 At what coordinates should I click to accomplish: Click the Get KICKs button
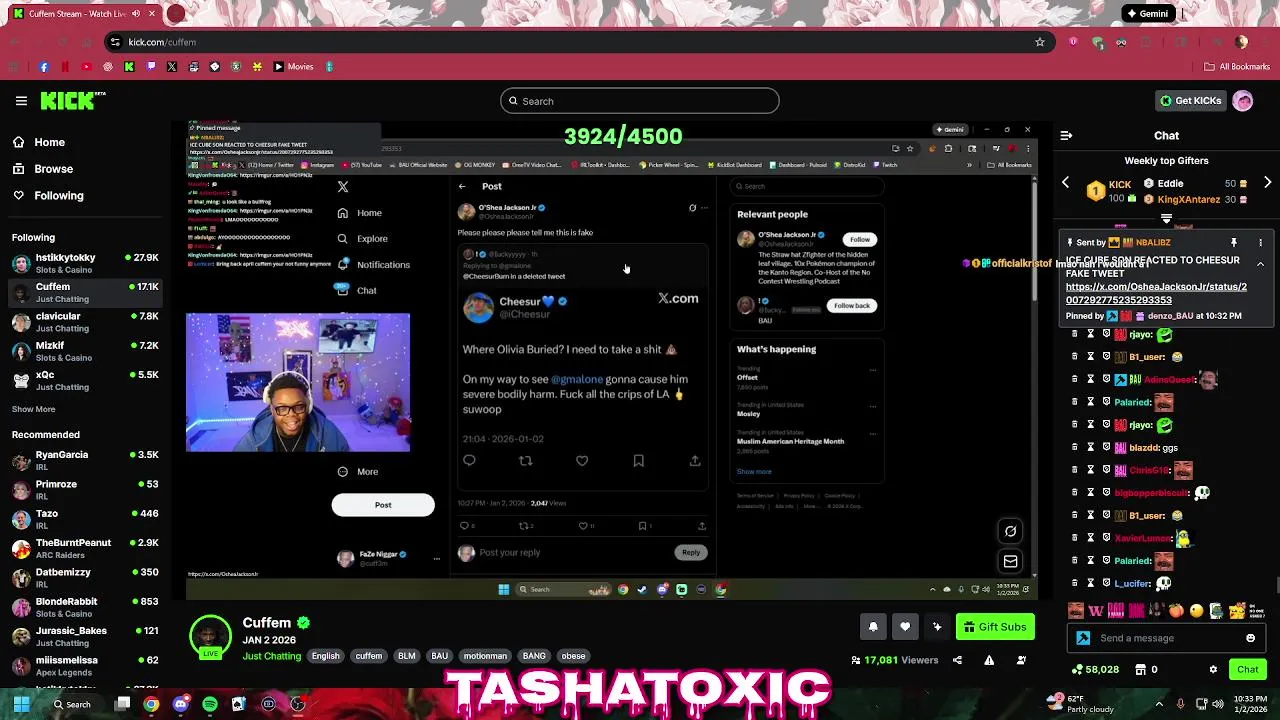[x=1190, y=101]
